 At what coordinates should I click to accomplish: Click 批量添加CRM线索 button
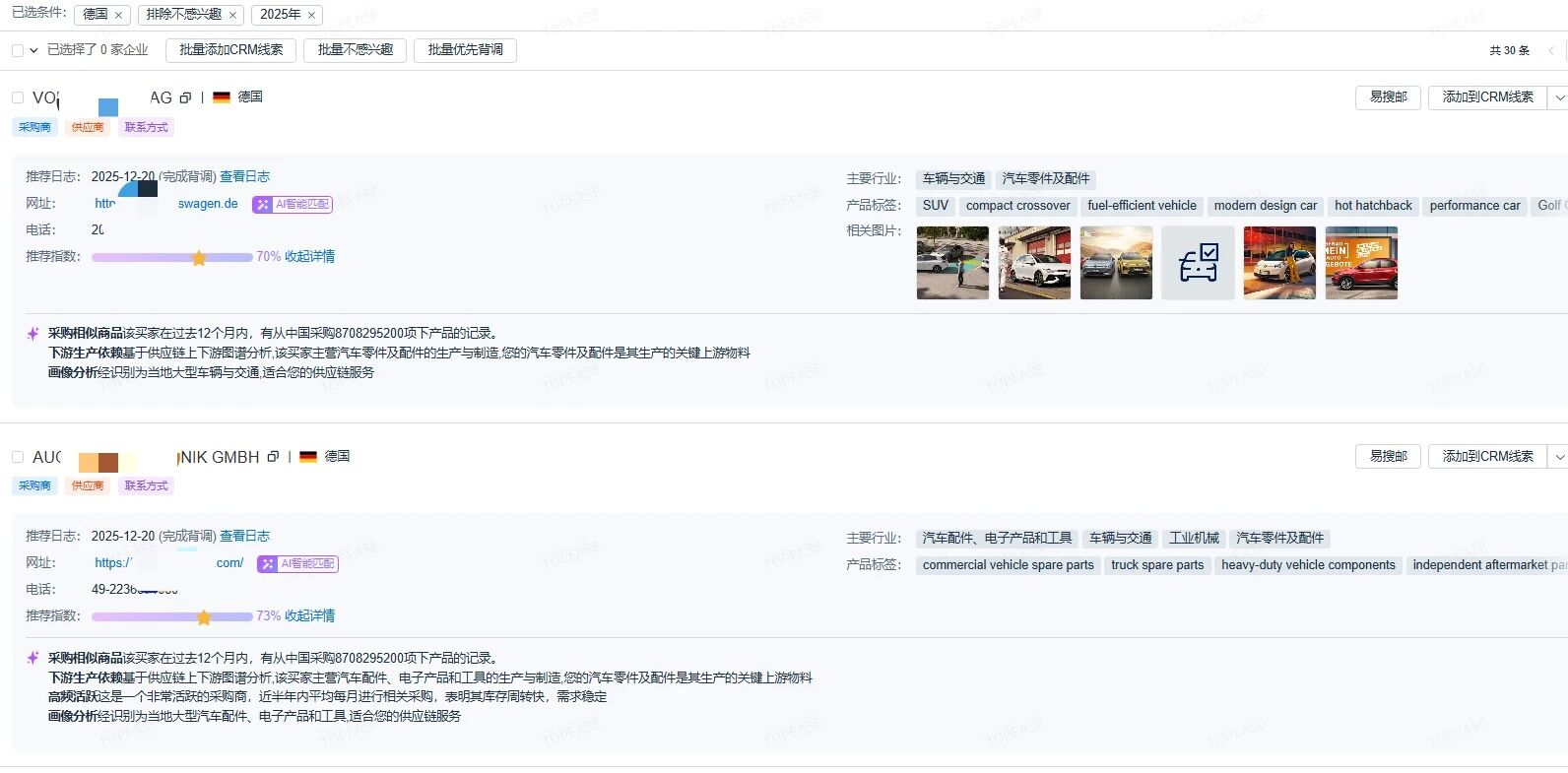(230, 50)
